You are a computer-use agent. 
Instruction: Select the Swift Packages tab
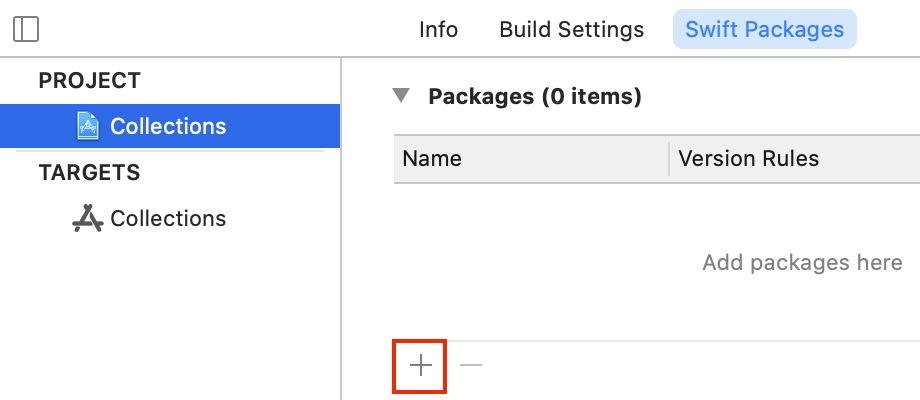click(764, 29)
